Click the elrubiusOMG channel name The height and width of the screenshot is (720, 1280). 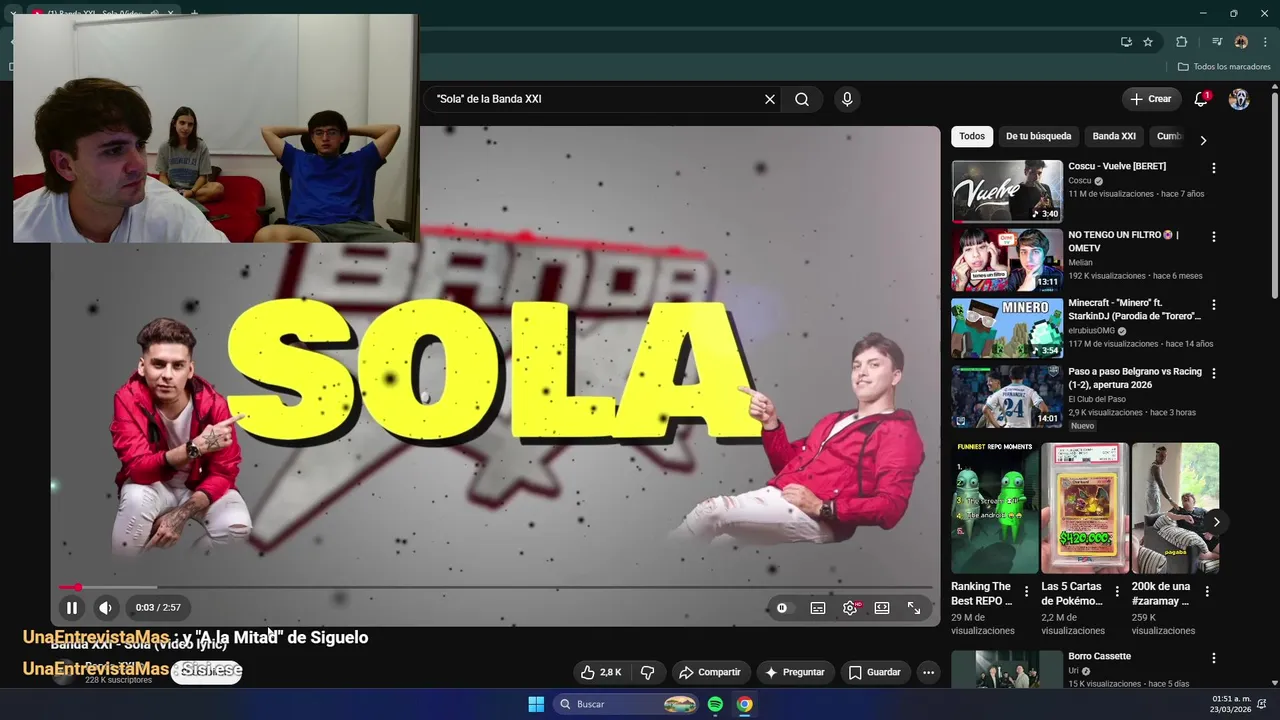tap(1091, 331)
